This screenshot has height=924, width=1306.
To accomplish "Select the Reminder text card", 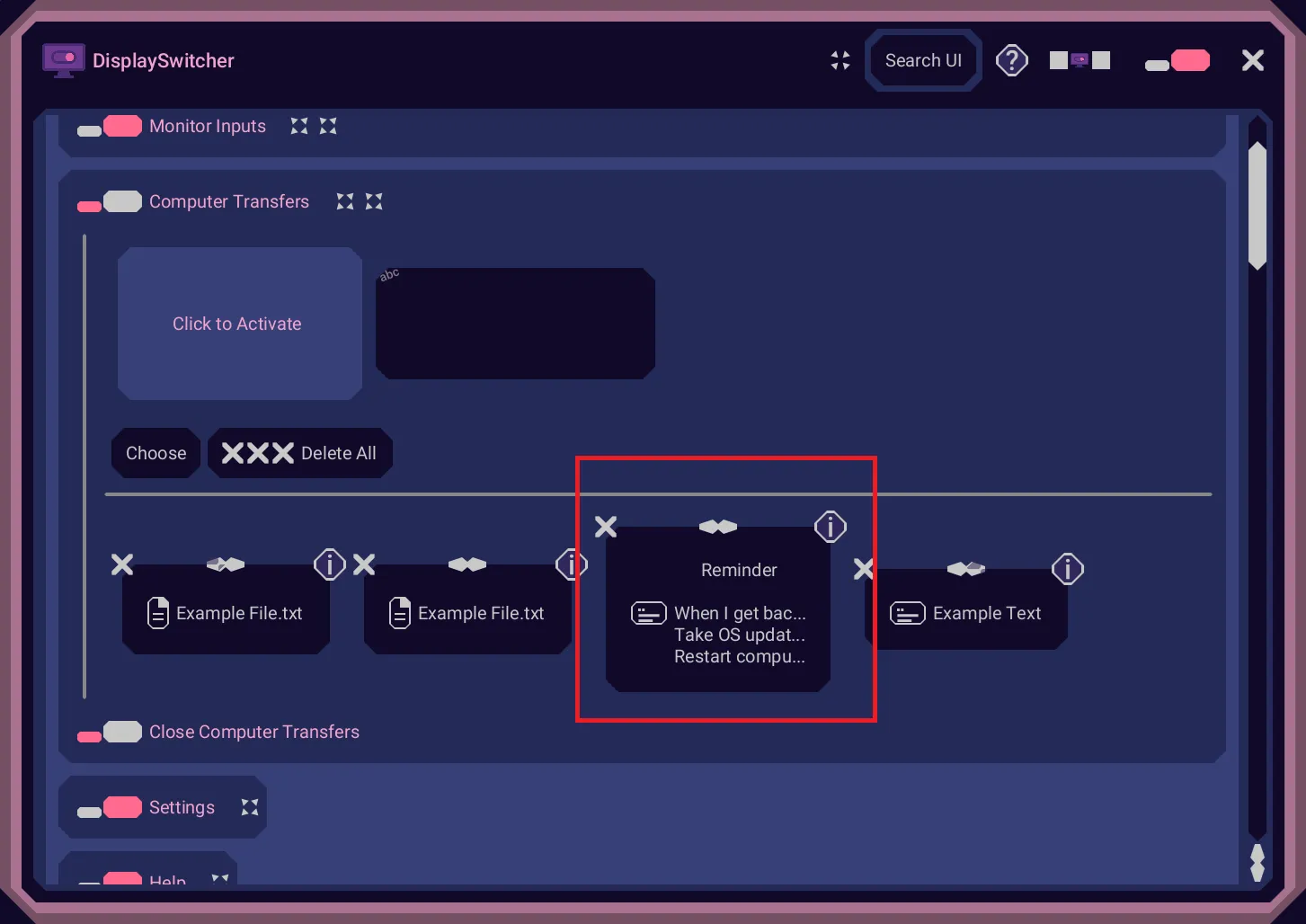I will [x=718, y=611].
